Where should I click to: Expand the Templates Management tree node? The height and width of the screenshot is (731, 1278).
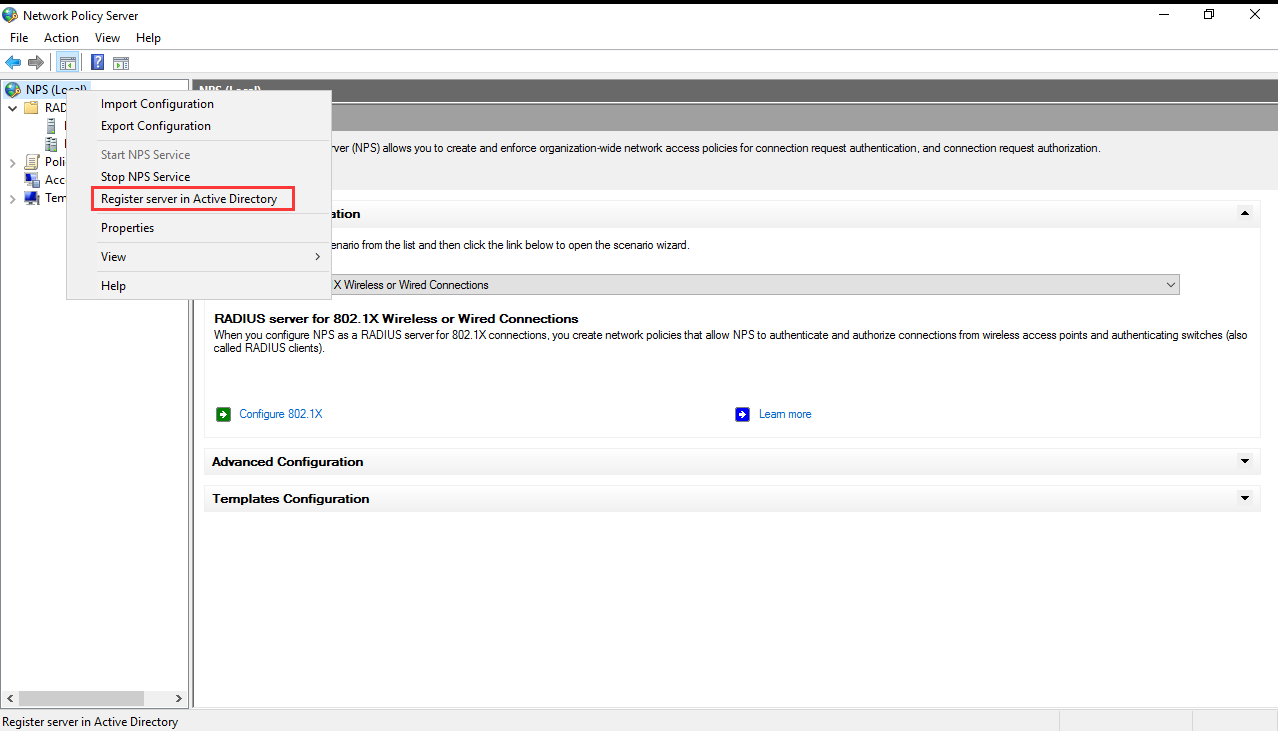coord(11,197)
